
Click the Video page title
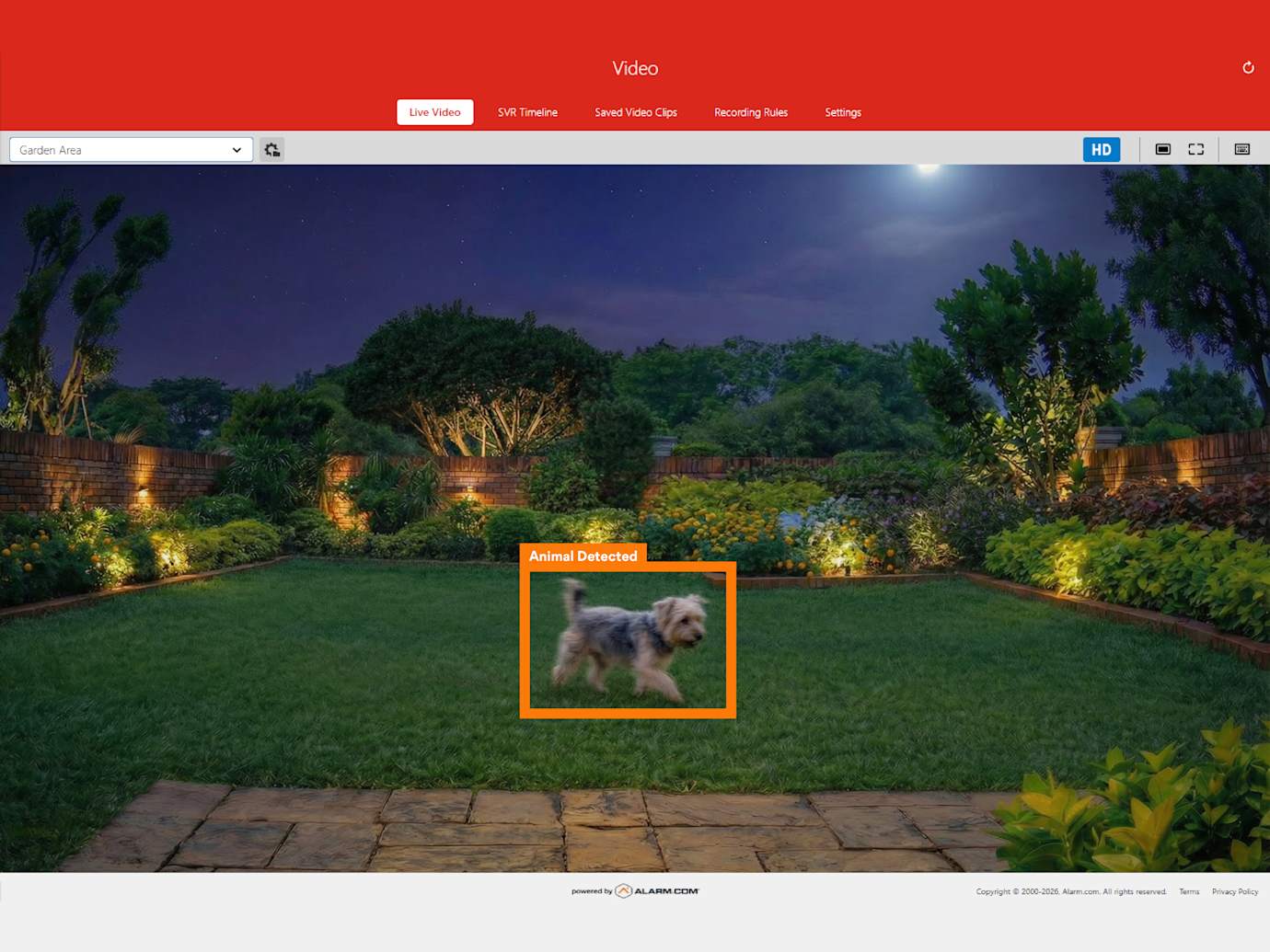(635, 69)
